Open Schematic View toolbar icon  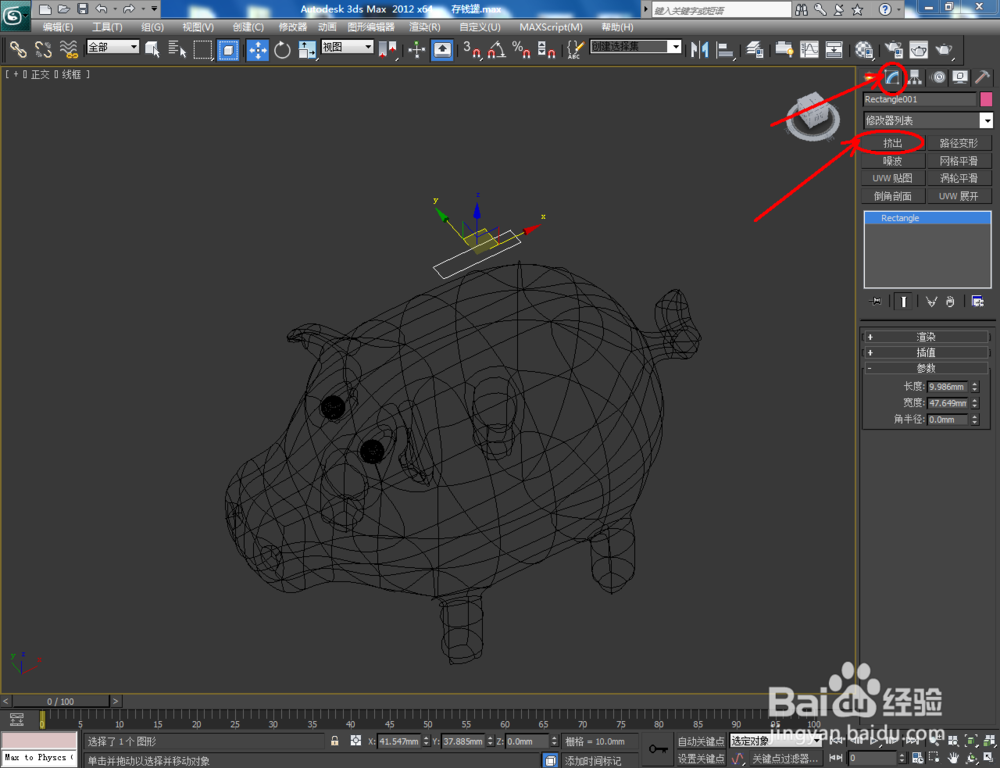pyautogui.click(x=834, y=49)
